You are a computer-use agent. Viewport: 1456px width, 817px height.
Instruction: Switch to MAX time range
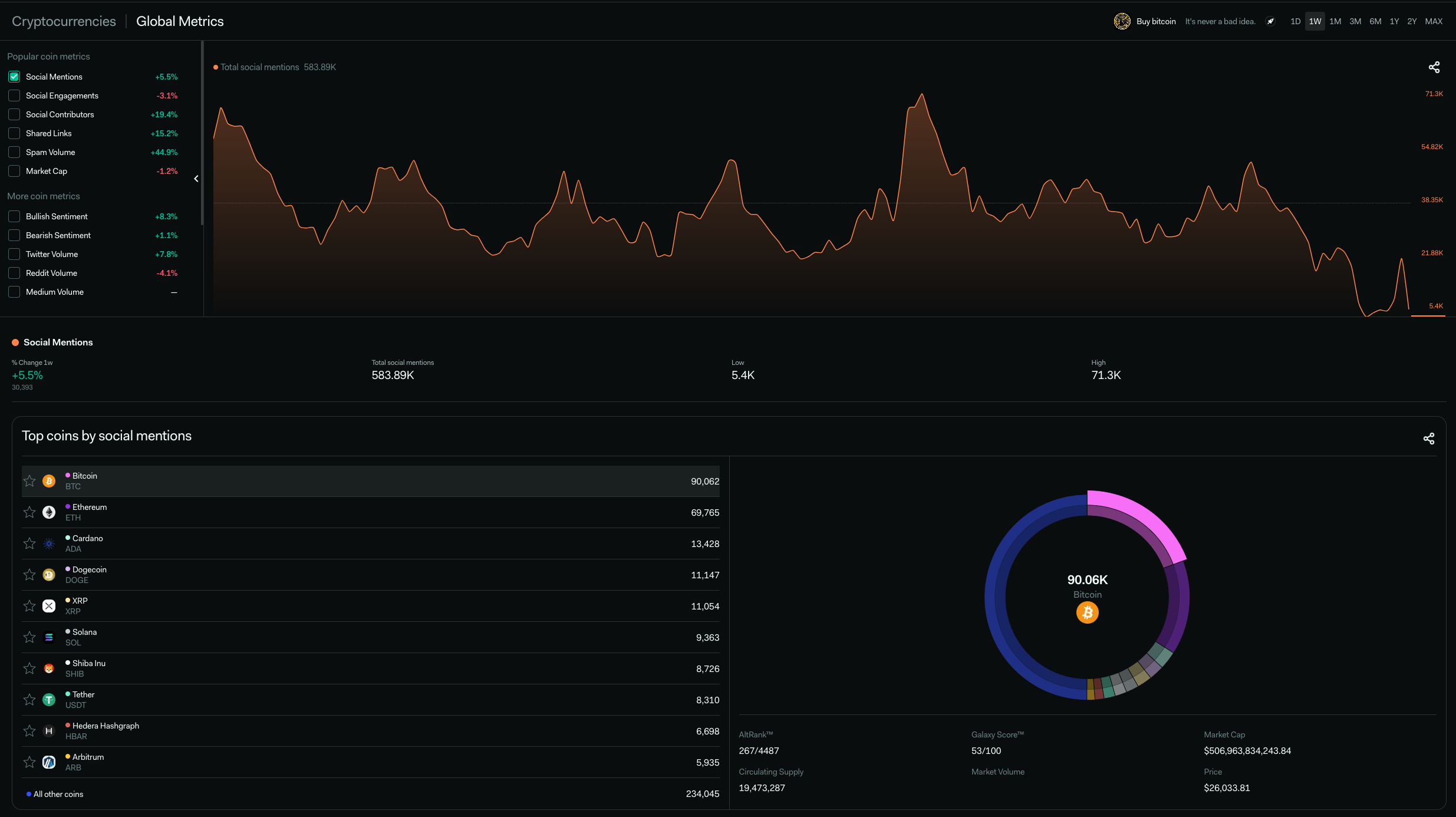(x=1434, y=22)
